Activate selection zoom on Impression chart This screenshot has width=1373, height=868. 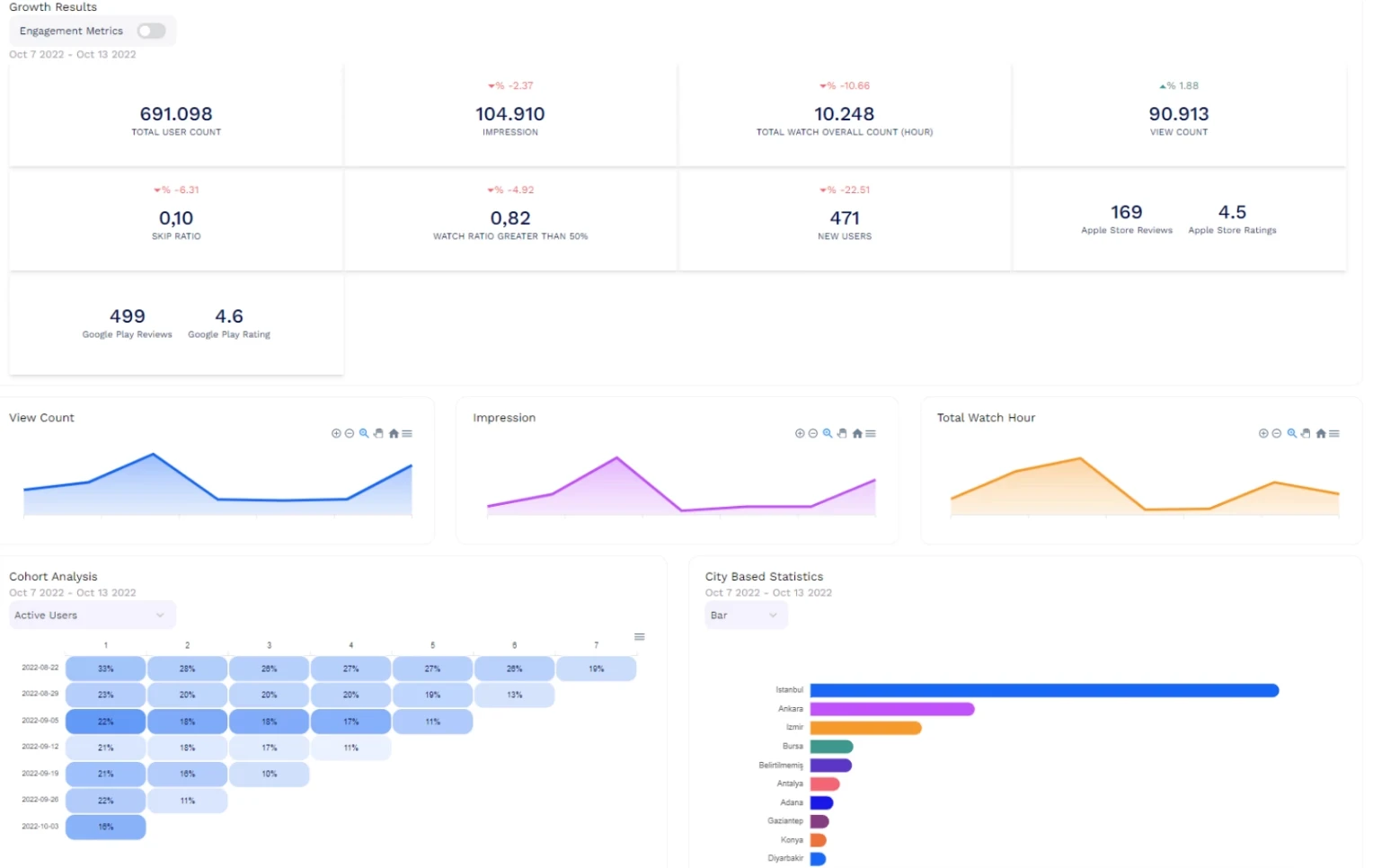[x=828, y=433]
